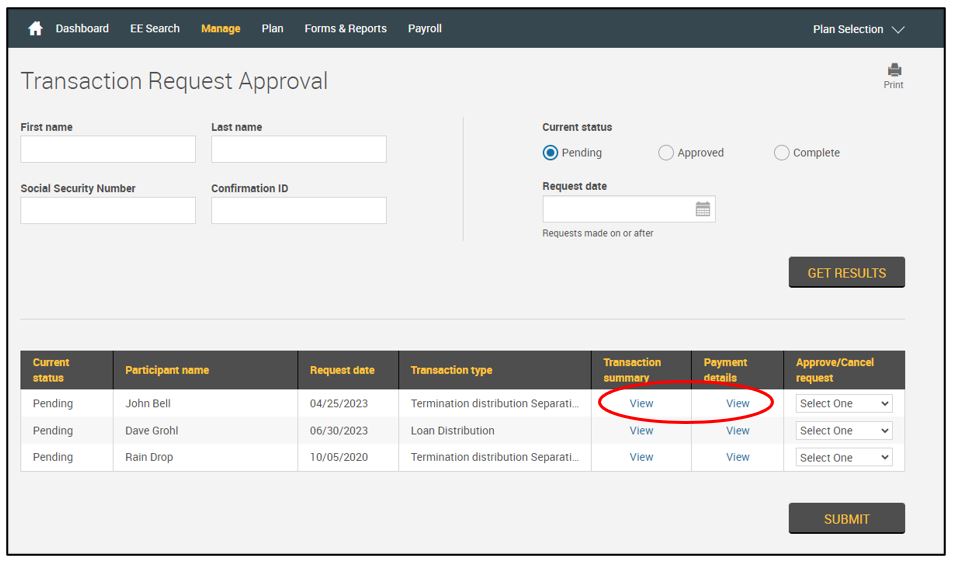Viewport: 956px width, 563px height.
Task: Open the Request date calendar picker
Action: coord(703,209)
